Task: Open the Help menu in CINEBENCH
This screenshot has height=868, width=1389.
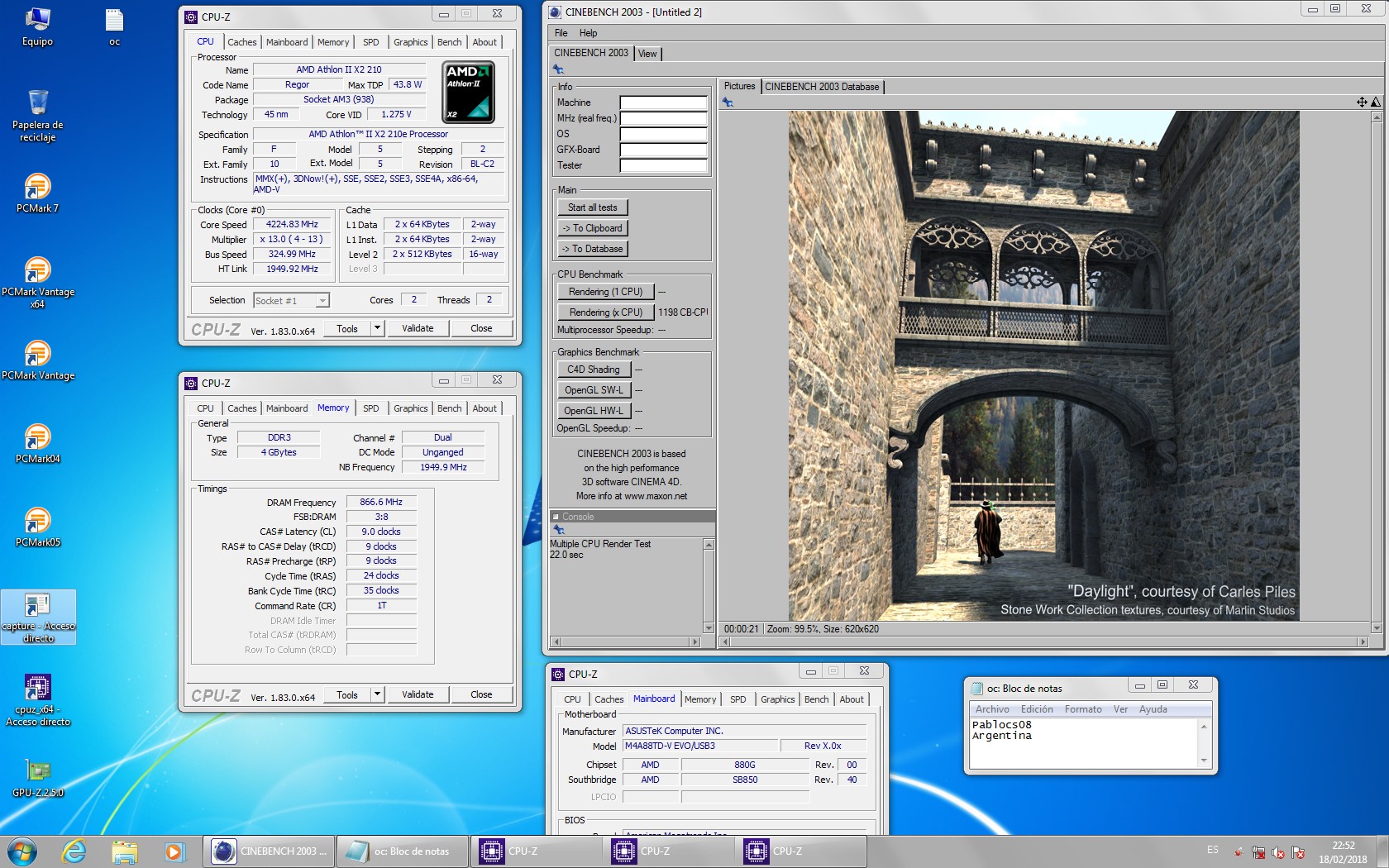Action: [588, 33]
